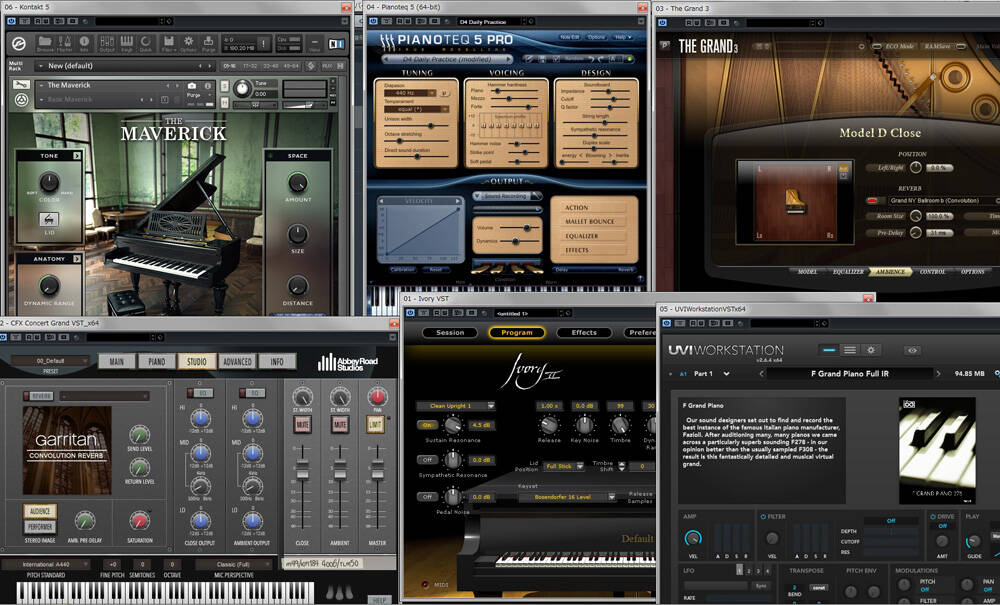Mute the Close channel in CFX
The width and height of the screenshot is (1000, 605).
[302, 424]
